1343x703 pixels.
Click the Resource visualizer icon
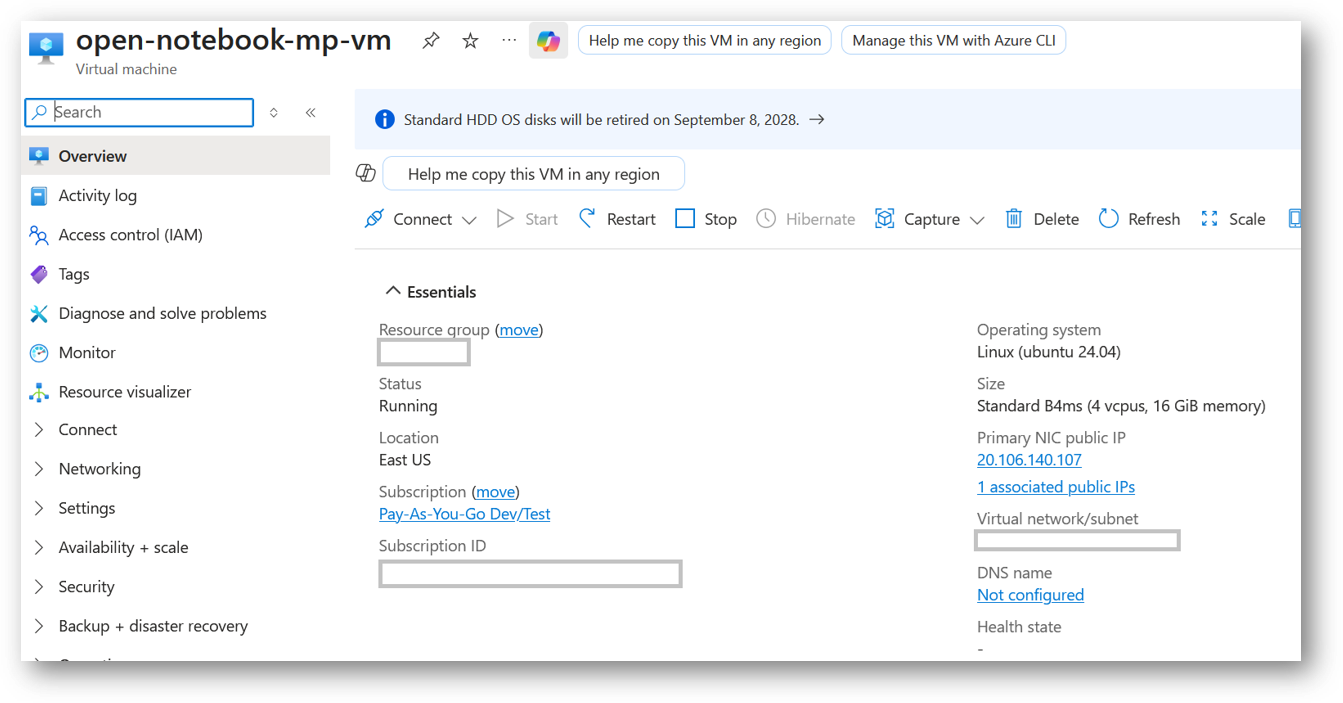39,392
